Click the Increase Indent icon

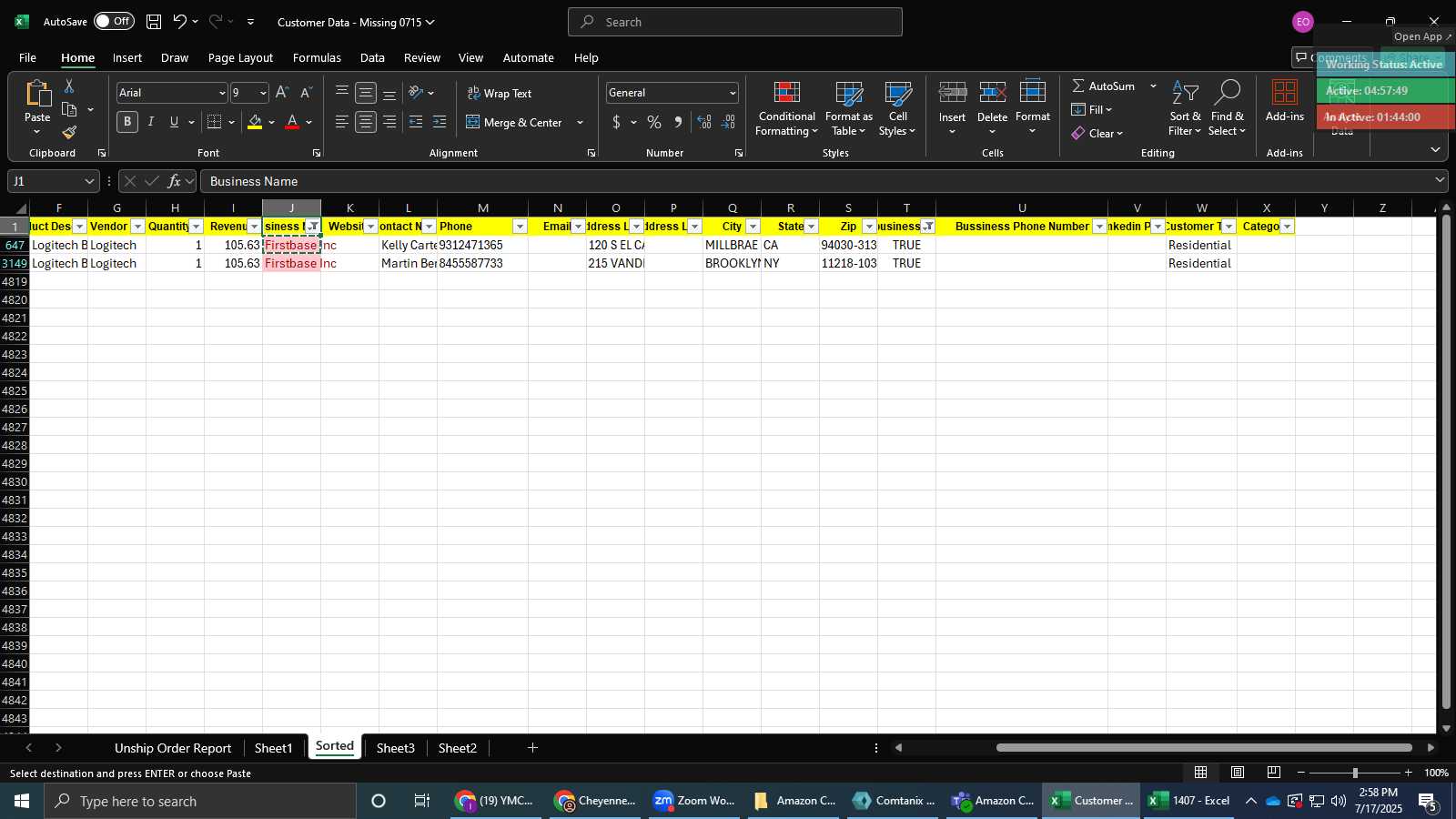(x=440, y=122)
